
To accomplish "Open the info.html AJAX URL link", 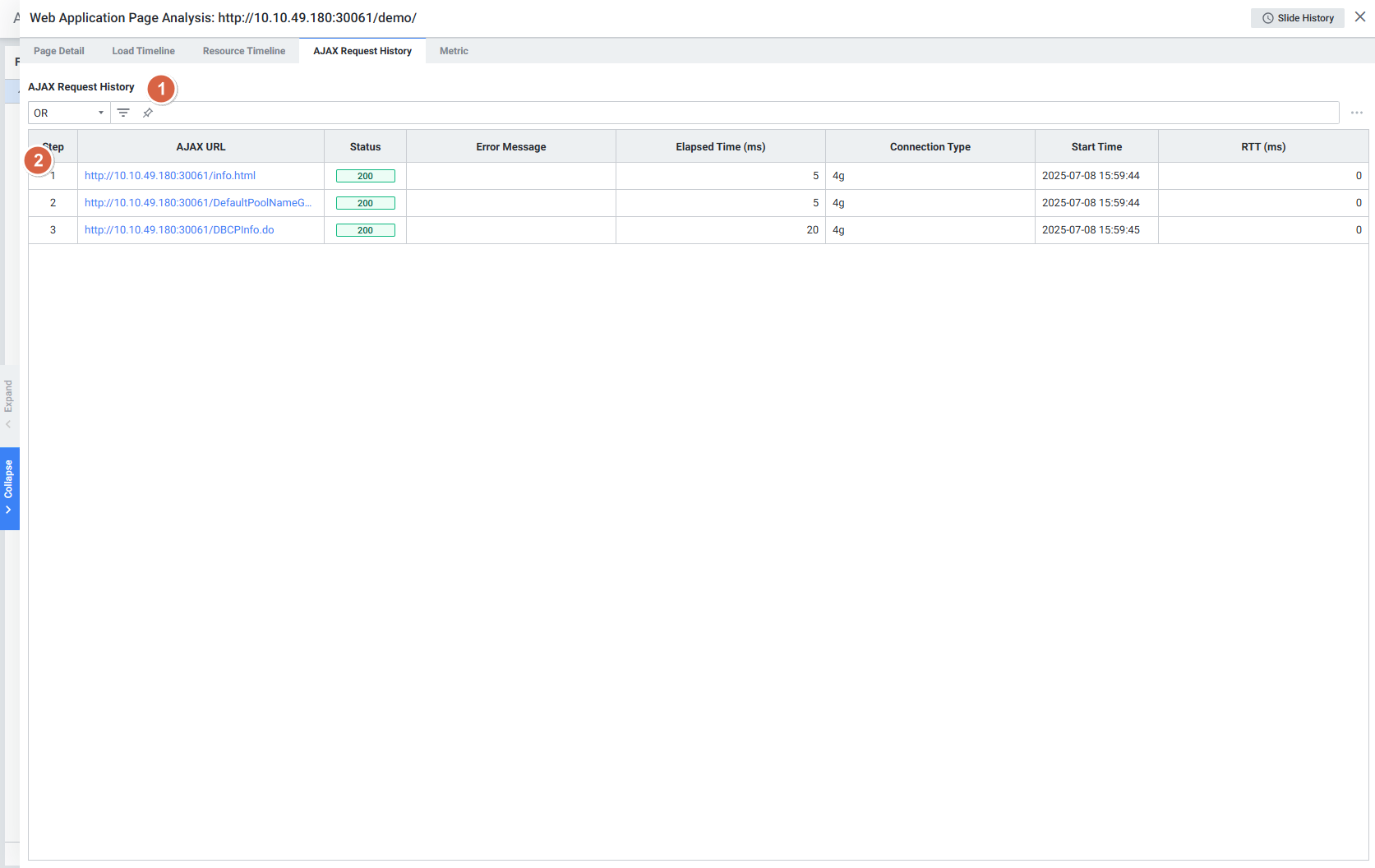I will pyautogui.click(x=170, y=176).
